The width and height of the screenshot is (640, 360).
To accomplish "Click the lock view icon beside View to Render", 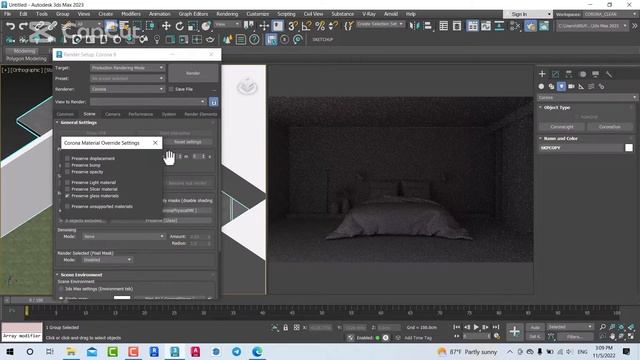I will pyautogui.click(x=213, y=102).
